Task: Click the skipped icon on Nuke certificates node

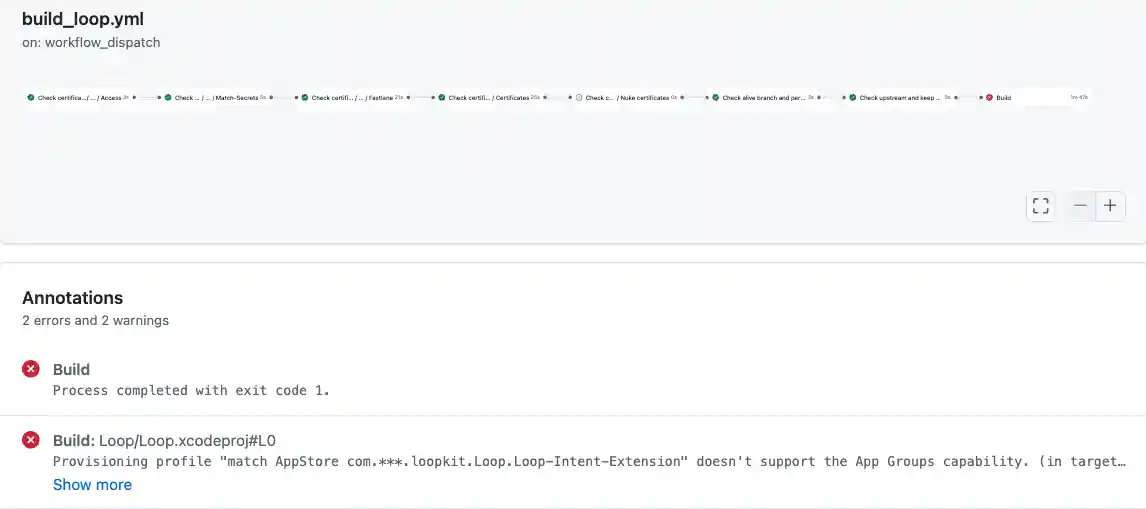Action: point(579,97)
